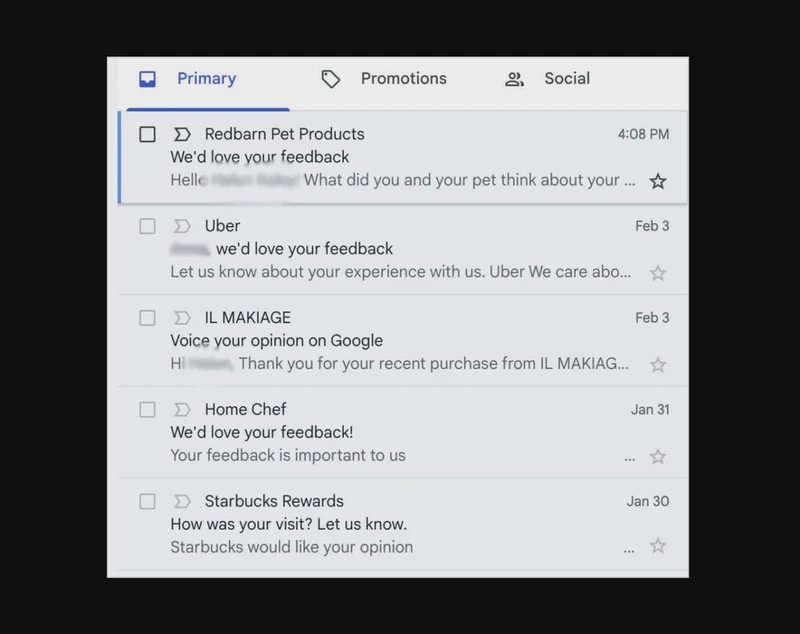Click the people icon beside Social
This screenshot has width=800, height=634.
click(514, 78)
